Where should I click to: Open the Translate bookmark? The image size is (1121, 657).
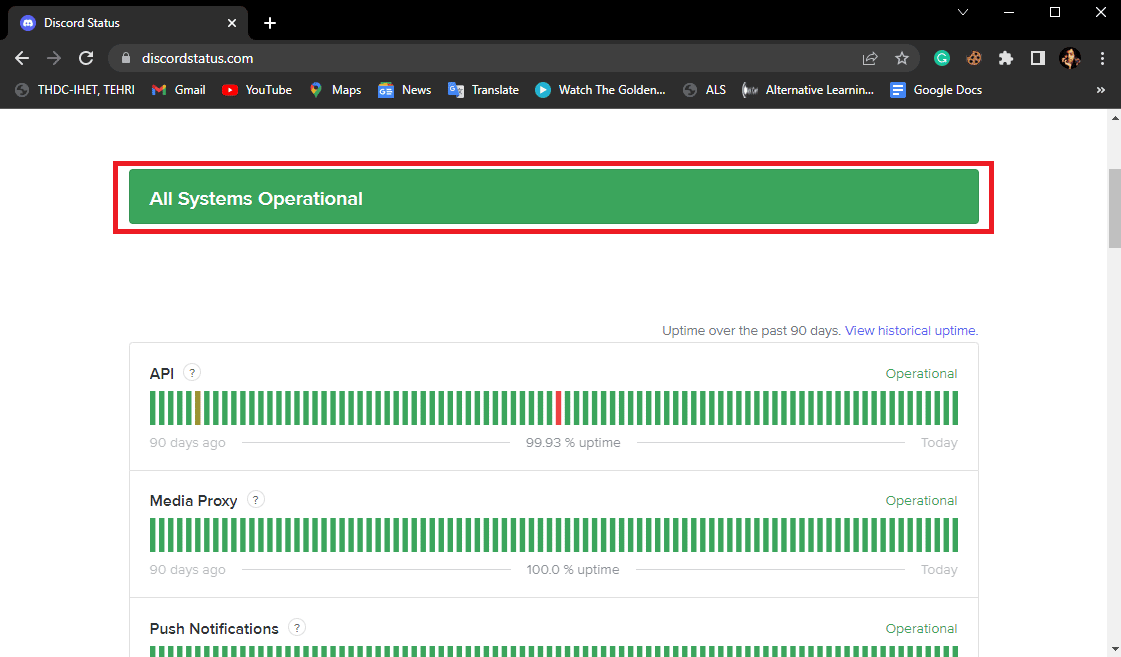[483, 90]
